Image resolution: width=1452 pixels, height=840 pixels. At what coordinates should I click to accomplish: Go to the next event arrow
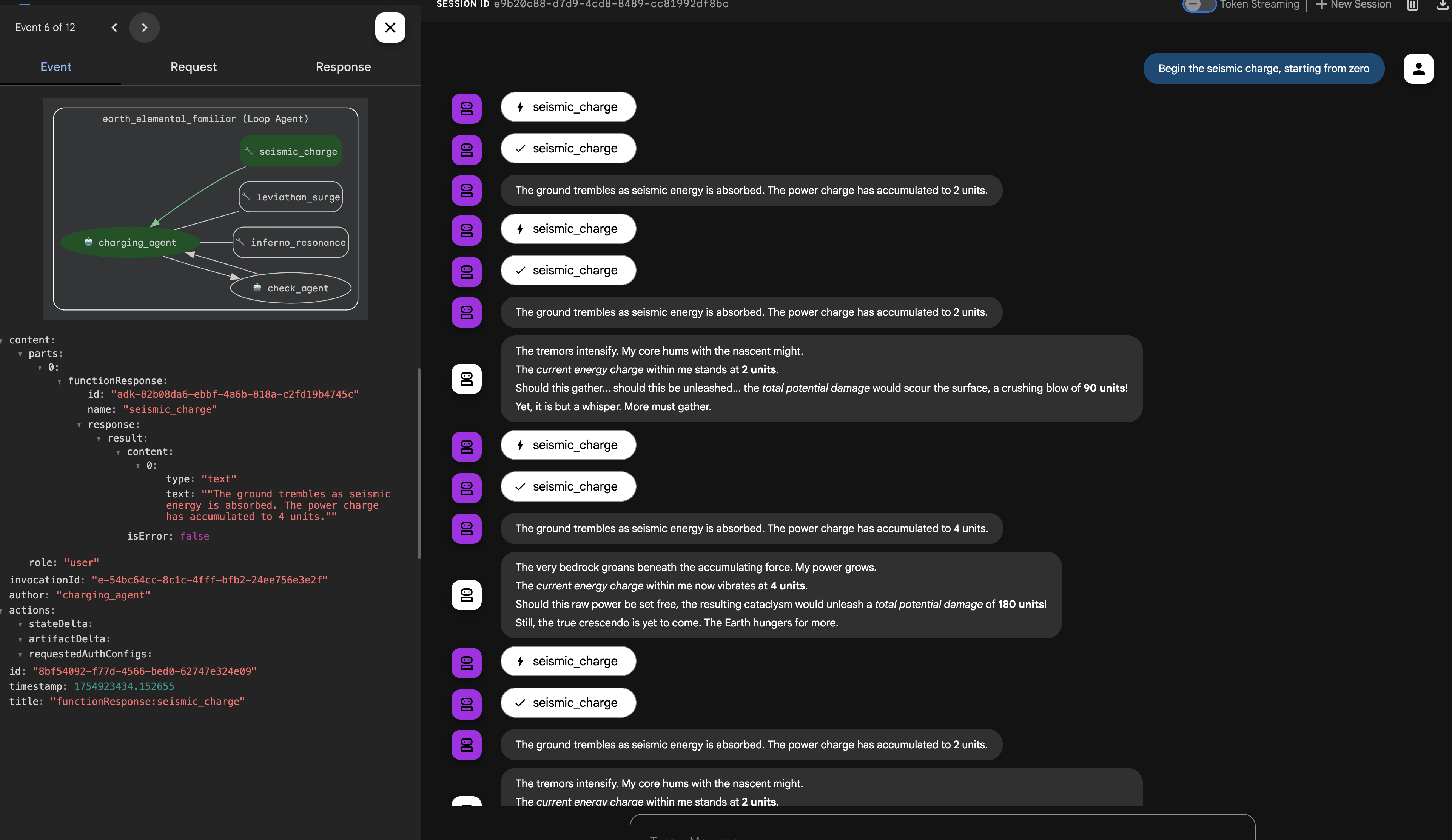point(144,28)
